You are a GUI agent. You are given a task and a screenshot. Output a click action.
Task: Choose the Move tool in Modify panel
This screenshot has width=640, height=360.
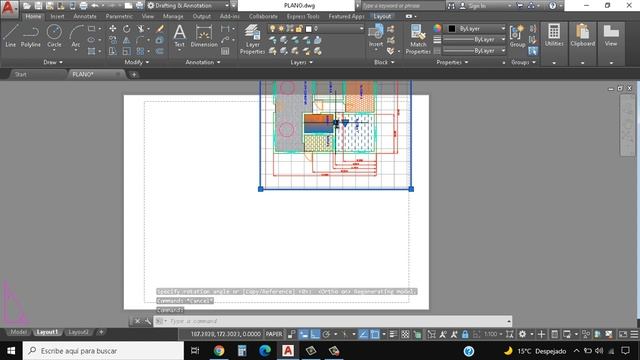113,29
